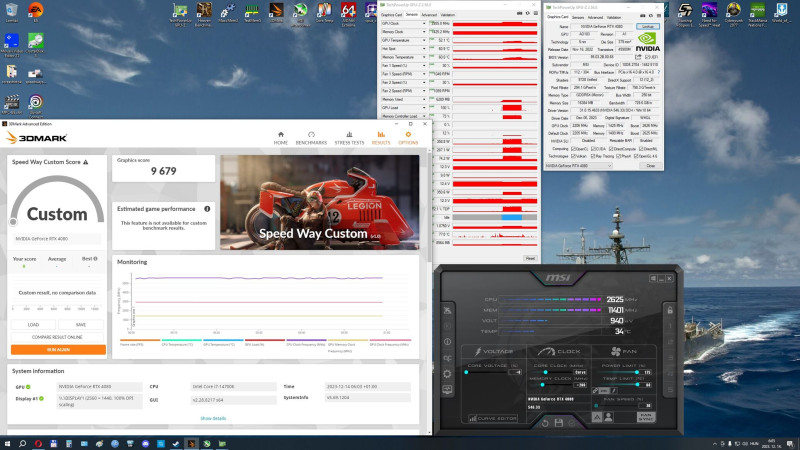The width and height of the screenshot is (800, 450).
Task: Open the GPU-Z Sensors hamburger menu
Action: (x=536, y=13)
